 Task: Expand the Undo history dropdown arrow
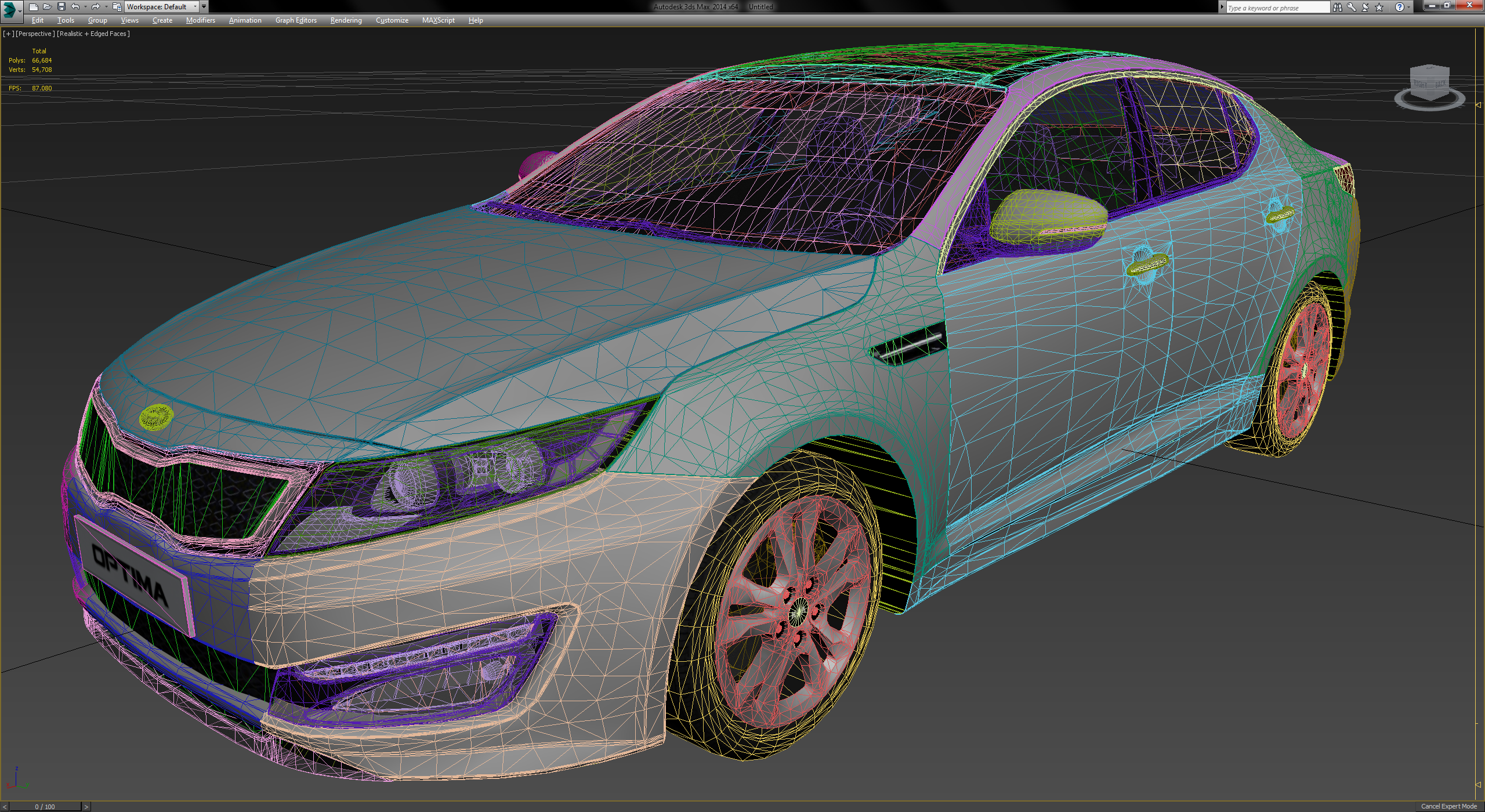(x=85, y=7)
